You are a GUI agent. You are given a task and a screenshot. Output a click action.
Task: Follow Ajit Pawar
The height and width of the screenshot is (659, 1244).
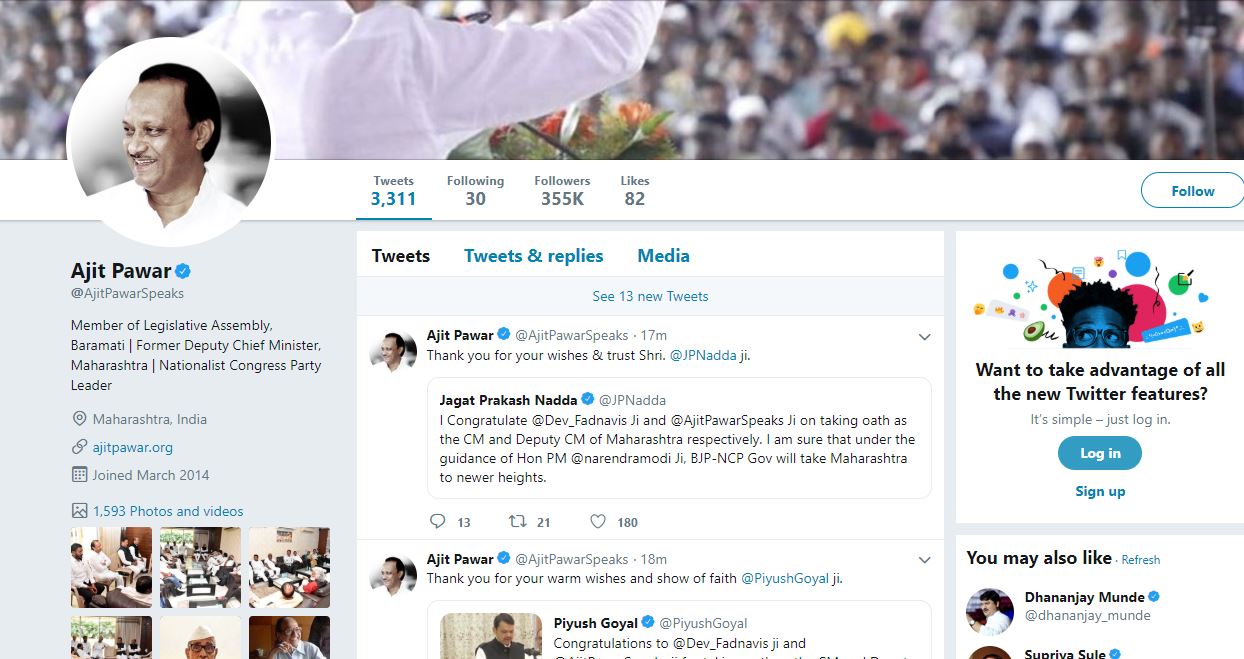[x=1192, y=191]
